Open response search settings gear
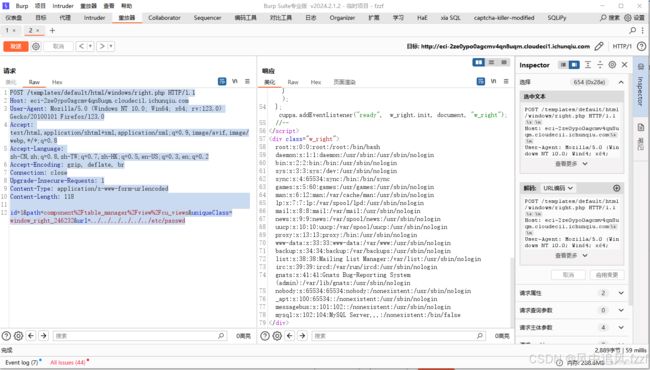Viewport: 650px width, 370px height. point(277,336)
